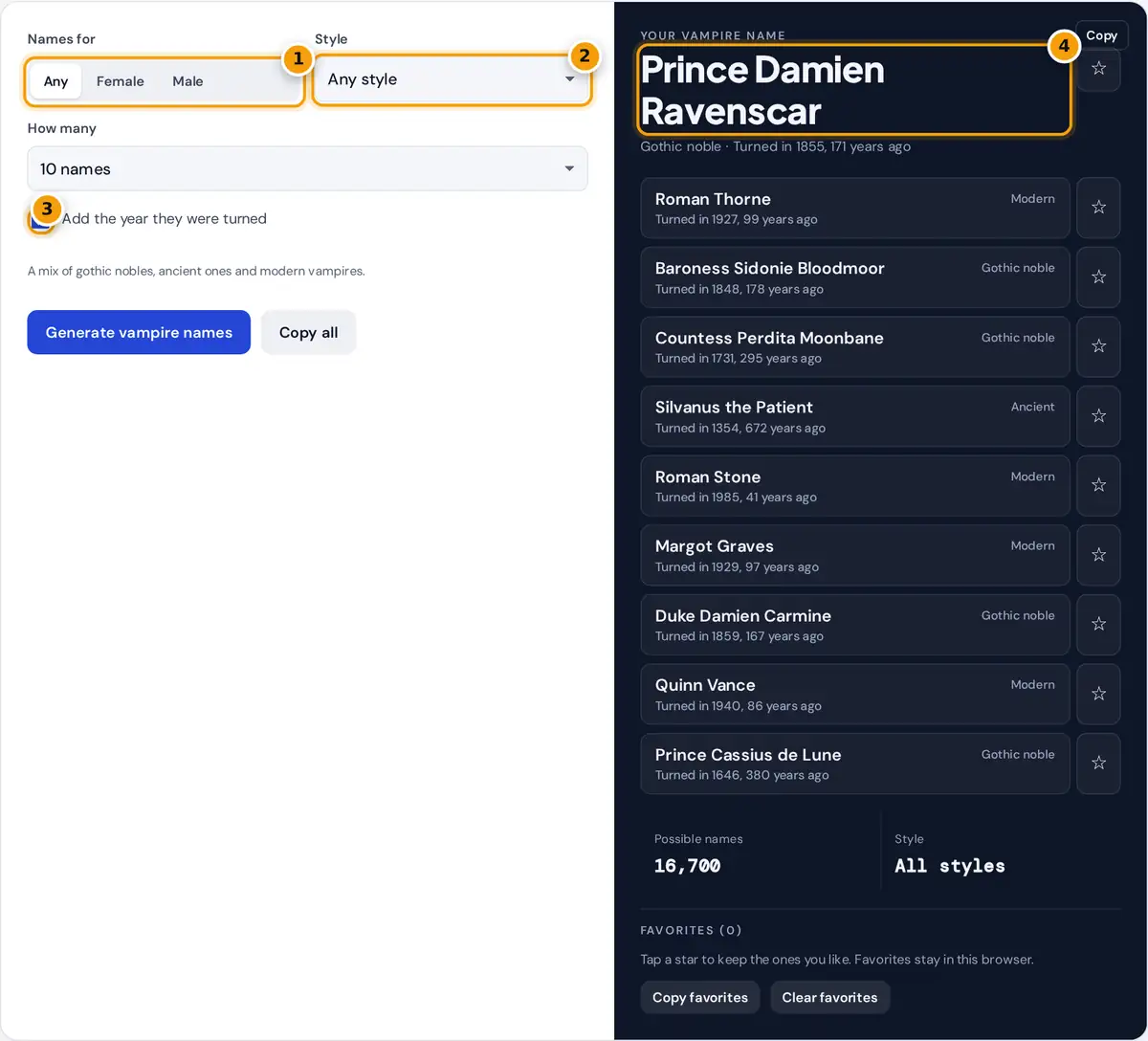The width and height of the screenshot is (1148, 1041).
Task: Click the Duke Damien Carmine card
Action: 855,625
